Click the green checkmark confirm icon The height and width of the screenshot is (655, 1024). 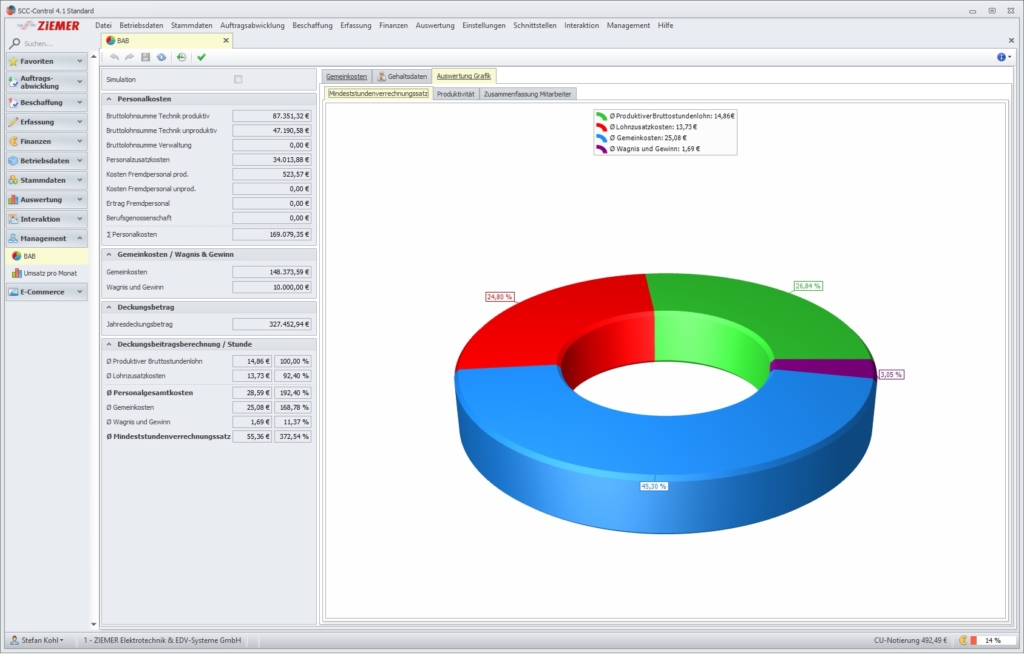201,57
